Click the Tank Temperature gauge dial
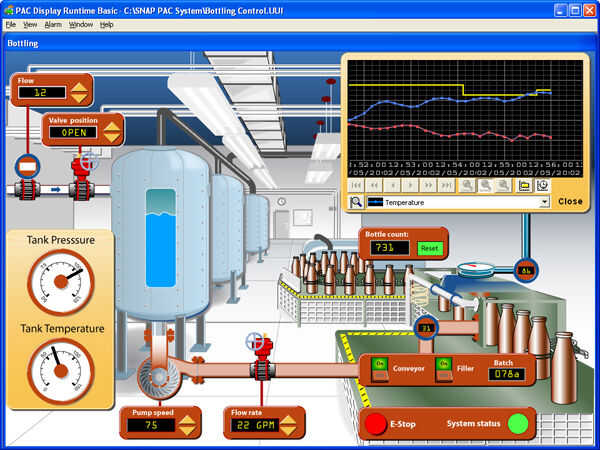Viewport: 600px width, 450px height. [x=61, y=371]
